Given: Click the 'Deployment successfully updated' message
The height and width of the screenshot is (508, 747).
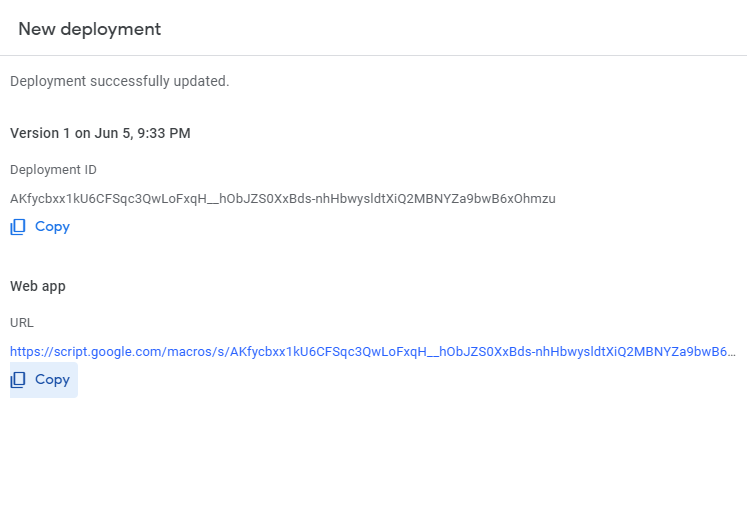Looking at the screenshot, I should [x=120, y=81].
